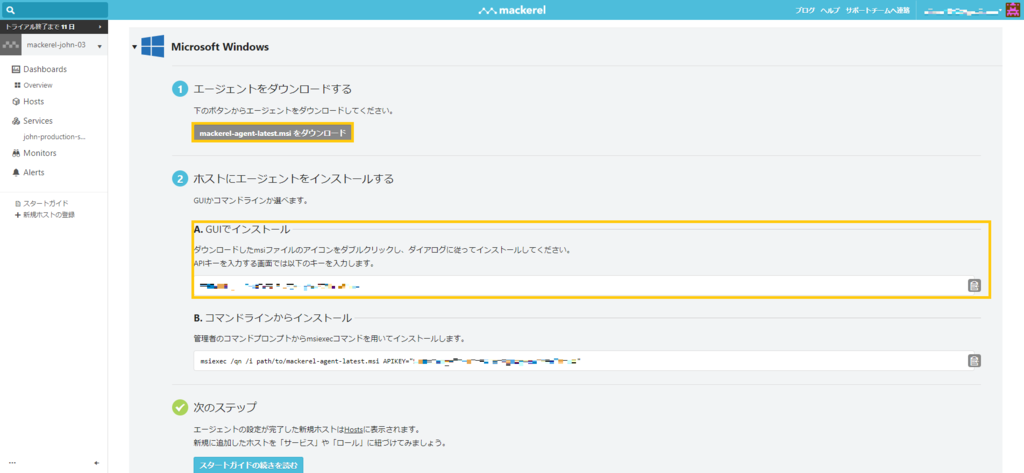Click the Monitors binoculars icon
The width and height of the screenshot is (1024, 473).
16,154
